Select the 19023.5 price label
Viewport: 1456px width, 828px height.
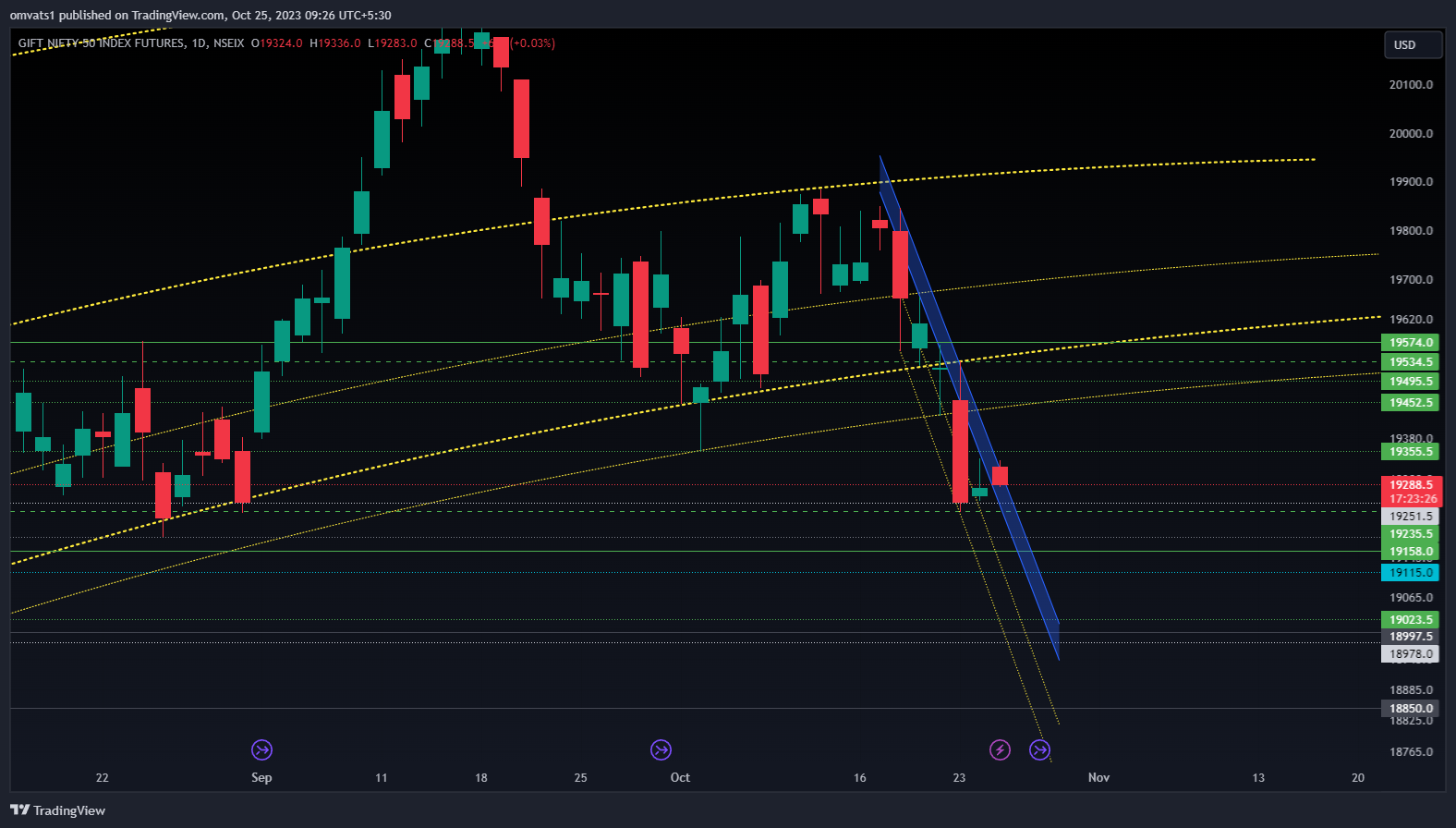(1410, 620)
